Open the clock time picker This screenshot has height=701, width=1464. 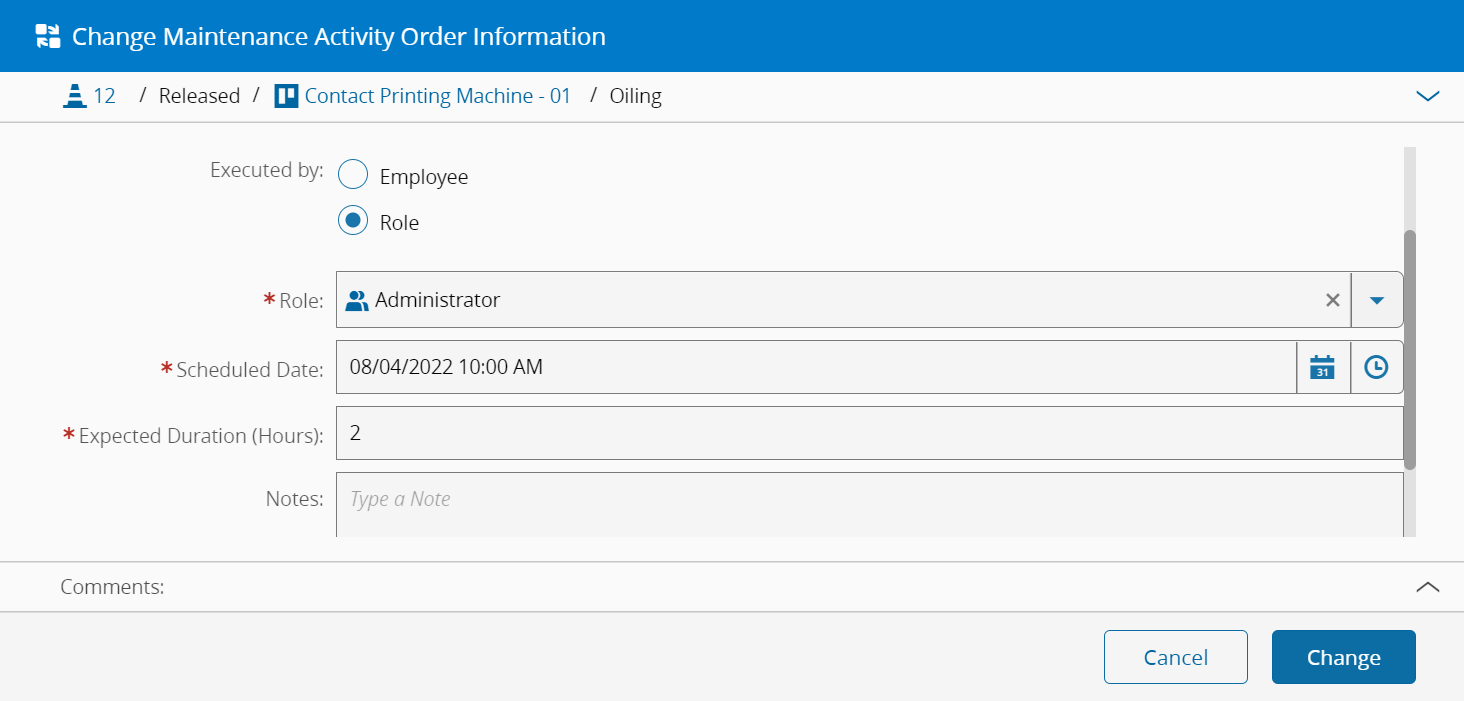coord(1377,367)
